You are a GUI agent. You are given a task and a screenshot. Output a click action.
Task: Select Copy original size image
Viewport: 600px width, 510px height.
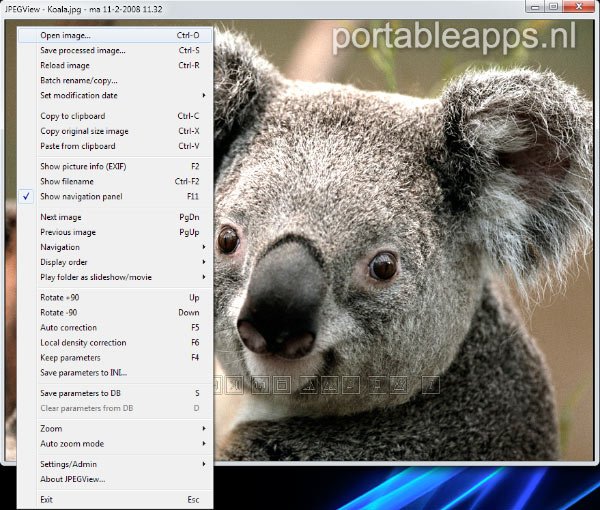click(115, 131)
